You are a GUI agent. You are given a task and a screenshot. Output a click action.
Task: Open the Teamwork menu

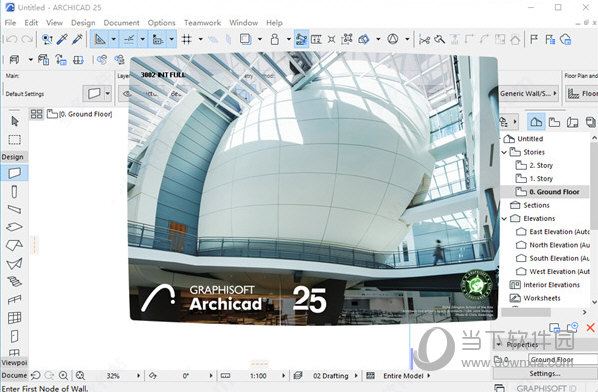click(x=203, y=22)
